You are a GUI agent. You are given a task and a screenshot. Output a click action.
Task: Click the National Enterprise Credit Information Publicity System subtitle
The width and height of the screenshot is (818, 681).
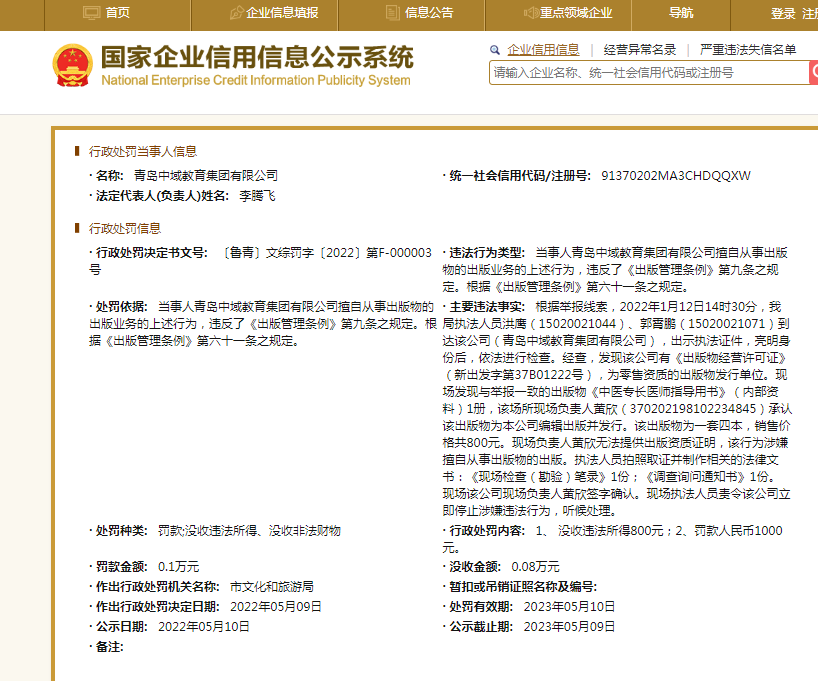[256, 80]
